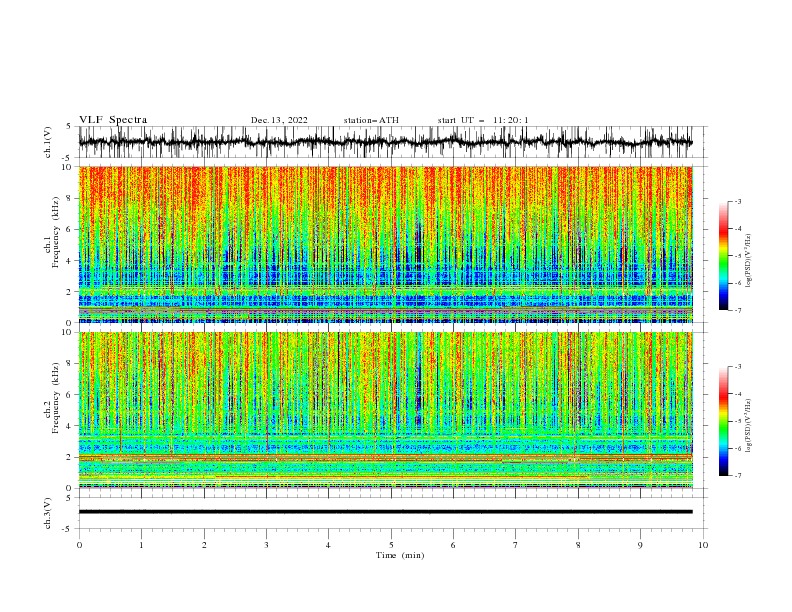Screen dimensions: 792x612
Task: Click the ch.2 spectrogram color scale bar
Action: click(x=723, y=421)
